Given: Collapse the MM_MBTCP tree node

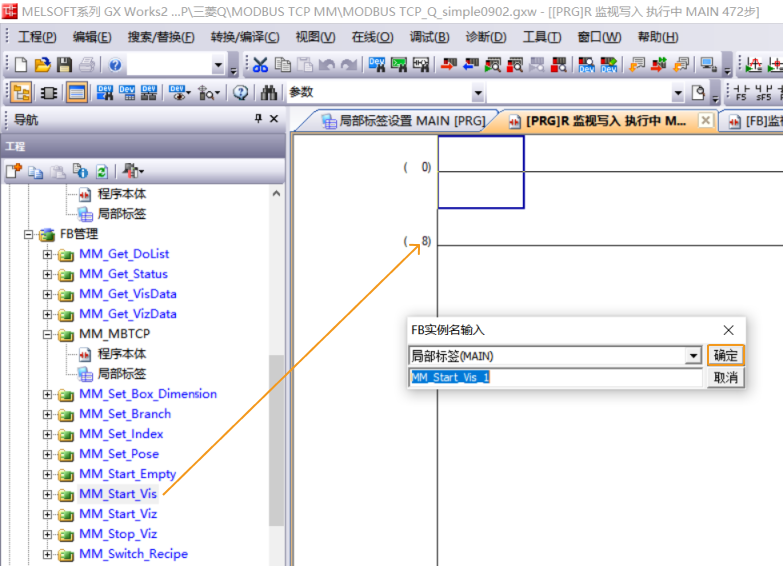Looking at the screenshot, I should [47, 334].
